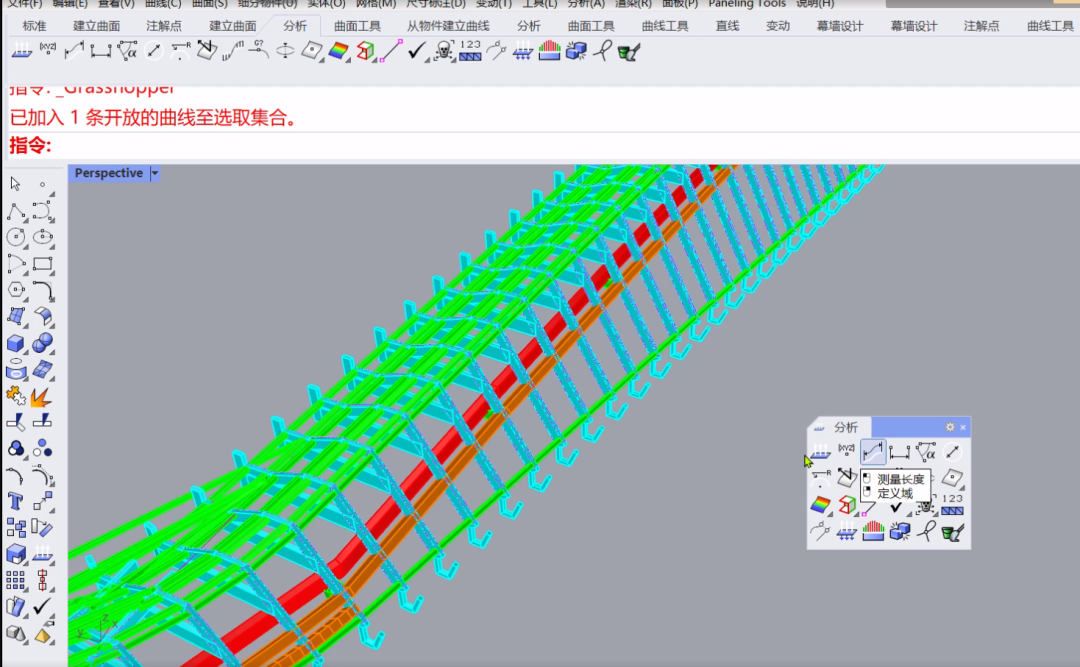Click the rainbow Curvature Analysis icon in top toolbar

tap(338, 51)
